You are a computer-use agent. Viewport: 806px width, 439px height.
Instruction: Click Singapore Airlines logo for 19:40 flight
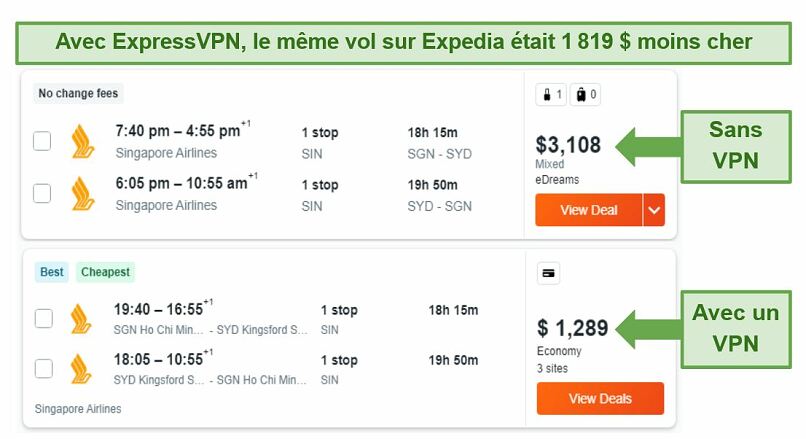click(81, 319)
